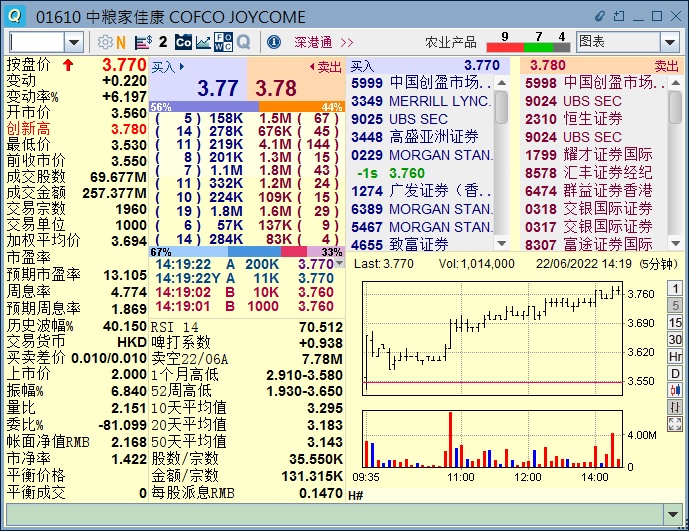Click the grey unchanged sector bar
689x531 pixels.
tap(561, 47)
